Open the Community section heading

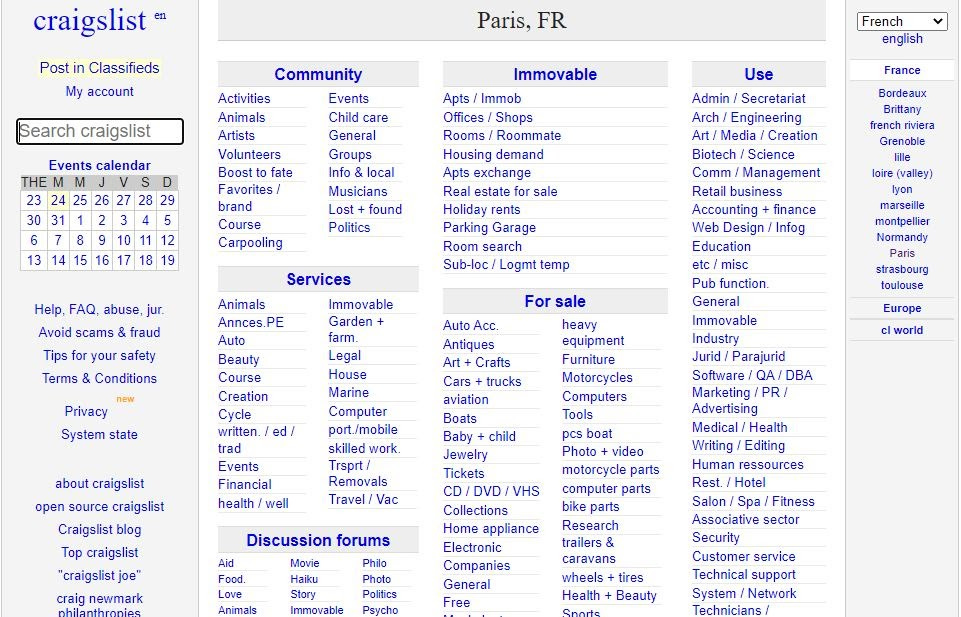(x=318, y=74)
